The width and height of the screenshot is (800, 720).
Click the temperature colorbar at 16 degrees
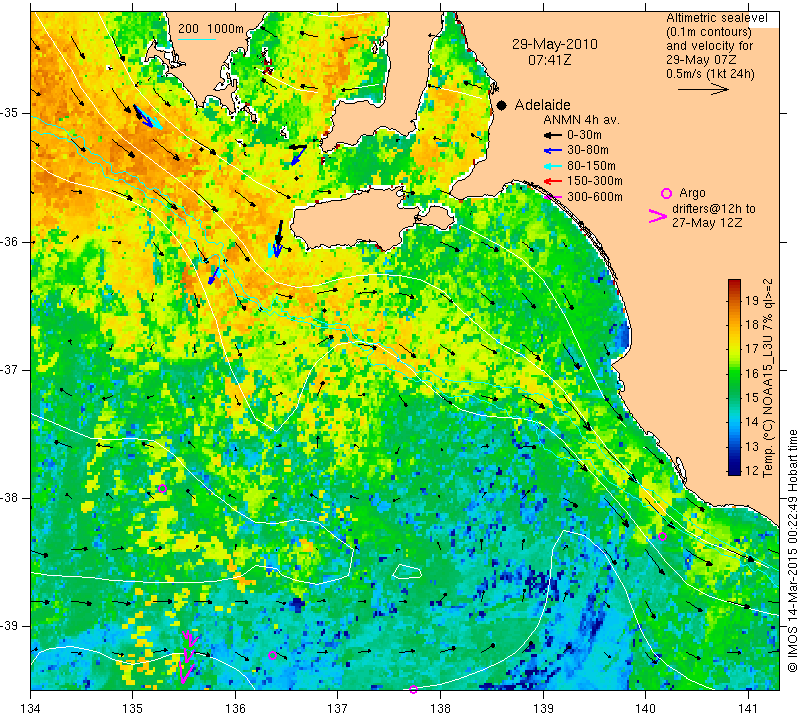(x=734, y=373)
